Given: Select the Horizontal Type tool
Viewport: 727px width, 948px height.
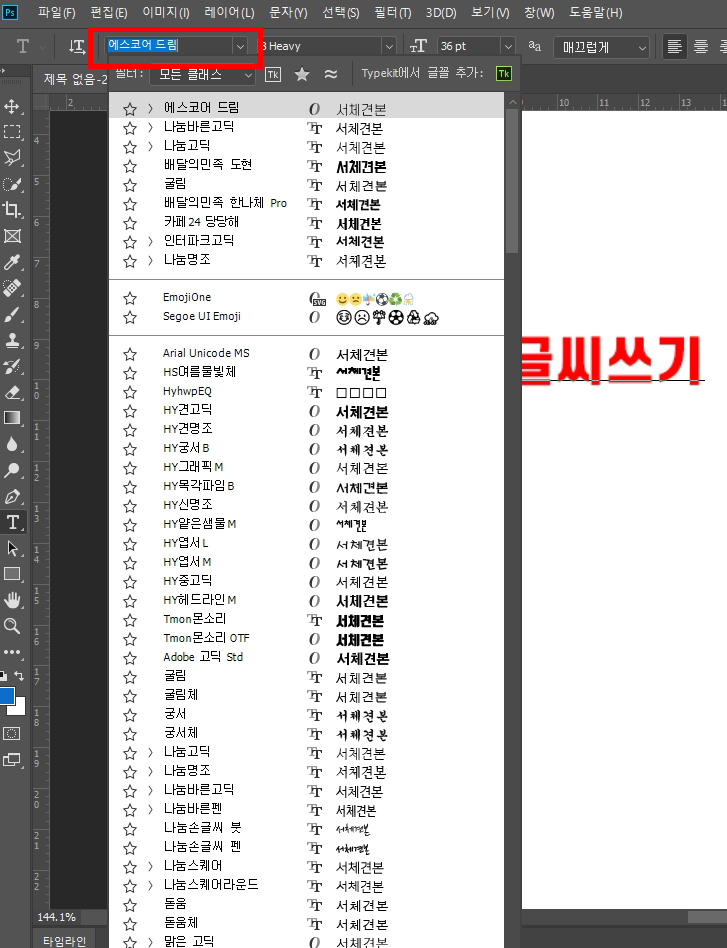Looking at the screenshot, I should [11, 522].
